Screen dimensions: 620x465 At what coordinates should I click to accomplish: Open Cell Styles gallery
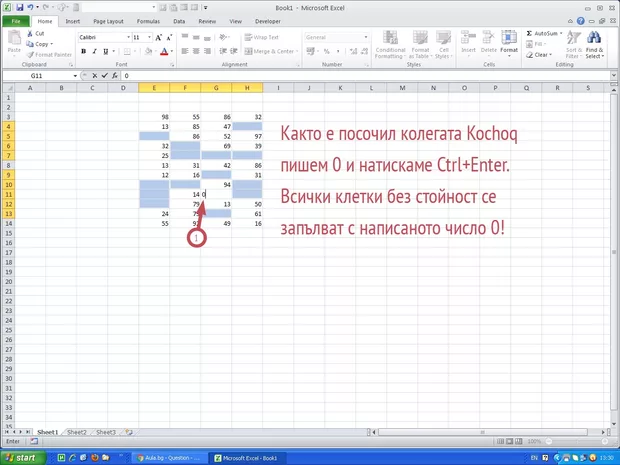444,45
